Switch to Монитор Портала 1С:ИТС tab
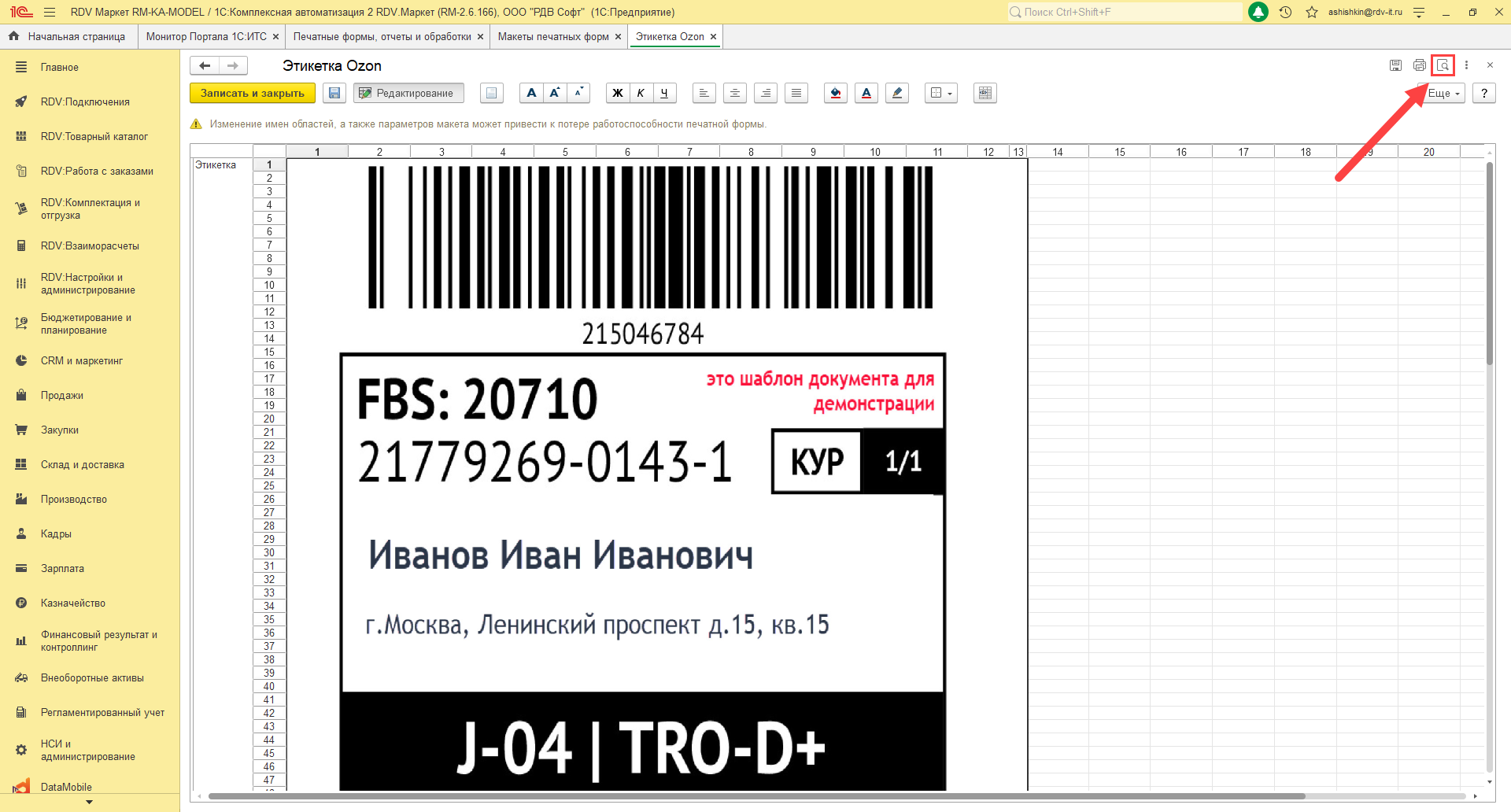The height and width of the screenshot is (812, 1511). [x=206, y=36]
